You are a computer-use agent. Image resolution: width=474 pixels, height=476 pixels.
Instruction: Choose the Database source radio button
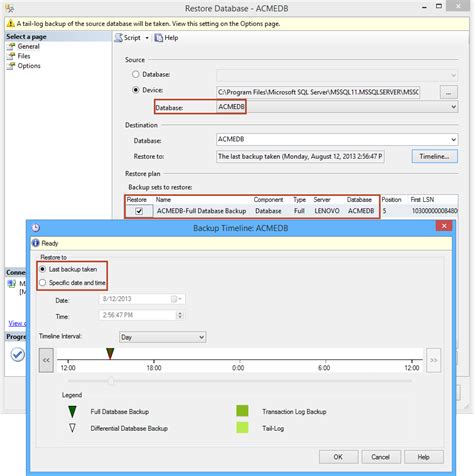click(x=135, y=74)
